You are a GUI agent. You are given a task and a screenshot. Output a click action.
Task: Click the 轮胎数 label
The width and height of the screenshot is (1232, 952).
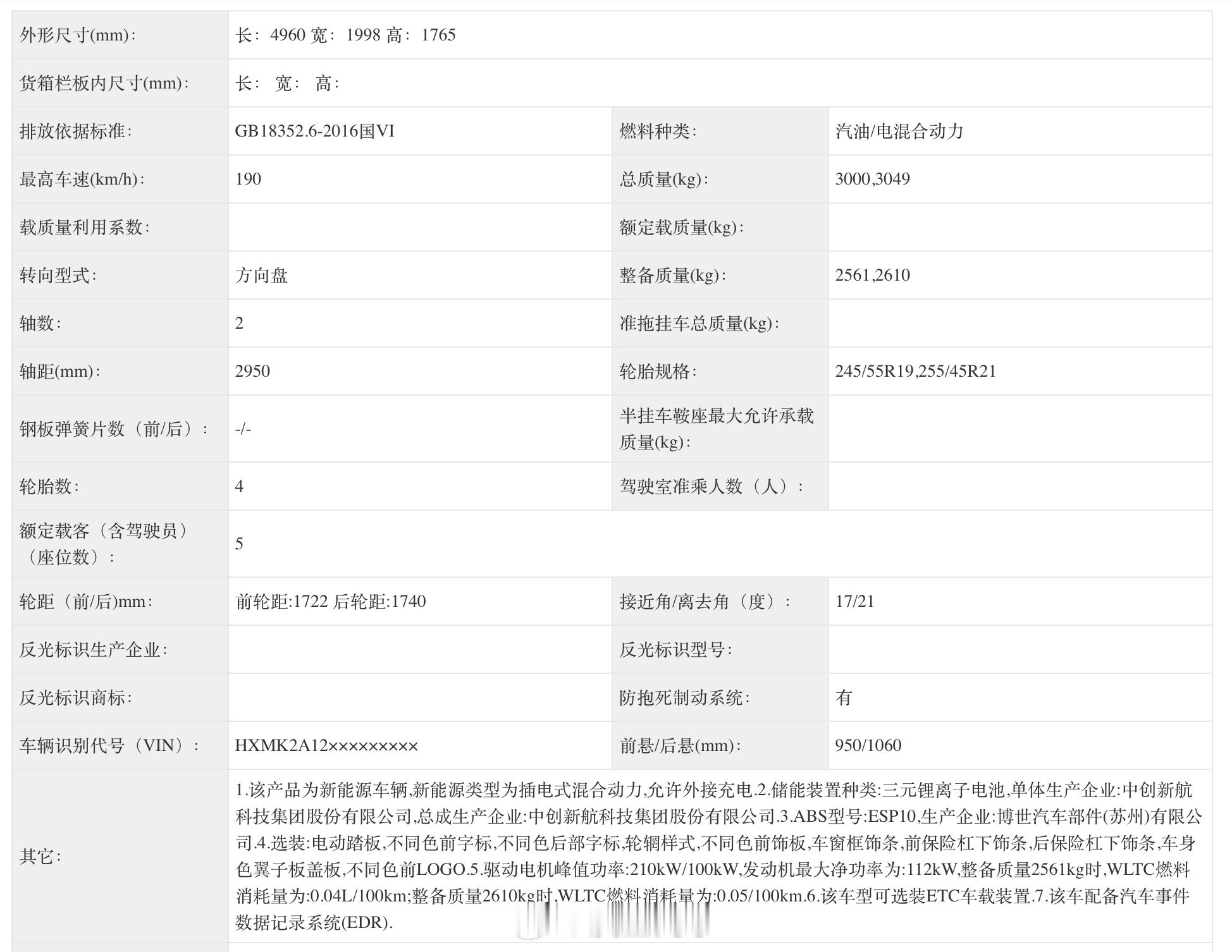(x=49, y=486)
